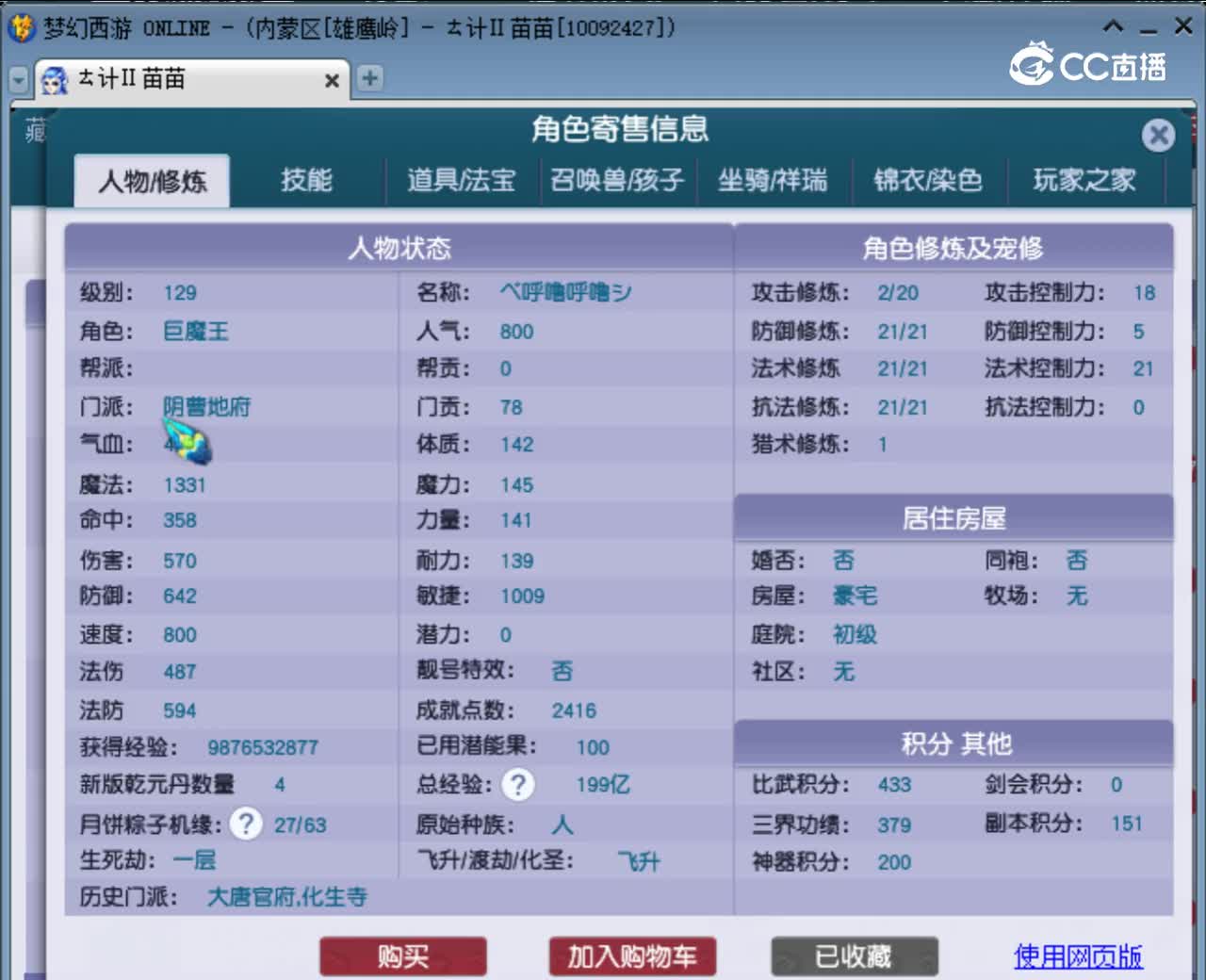
Task: Open the 技能 tab
Action: click(306, 180)
